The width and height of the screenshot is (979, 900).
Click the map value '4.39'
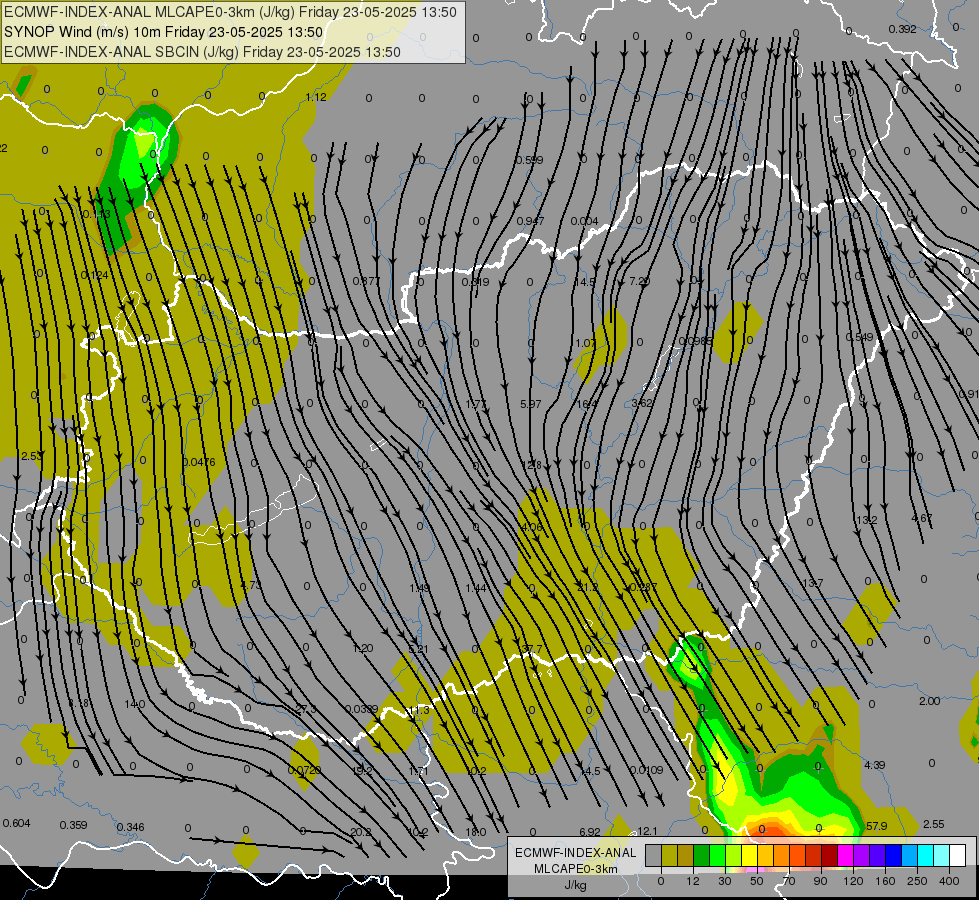pos(875,765)
